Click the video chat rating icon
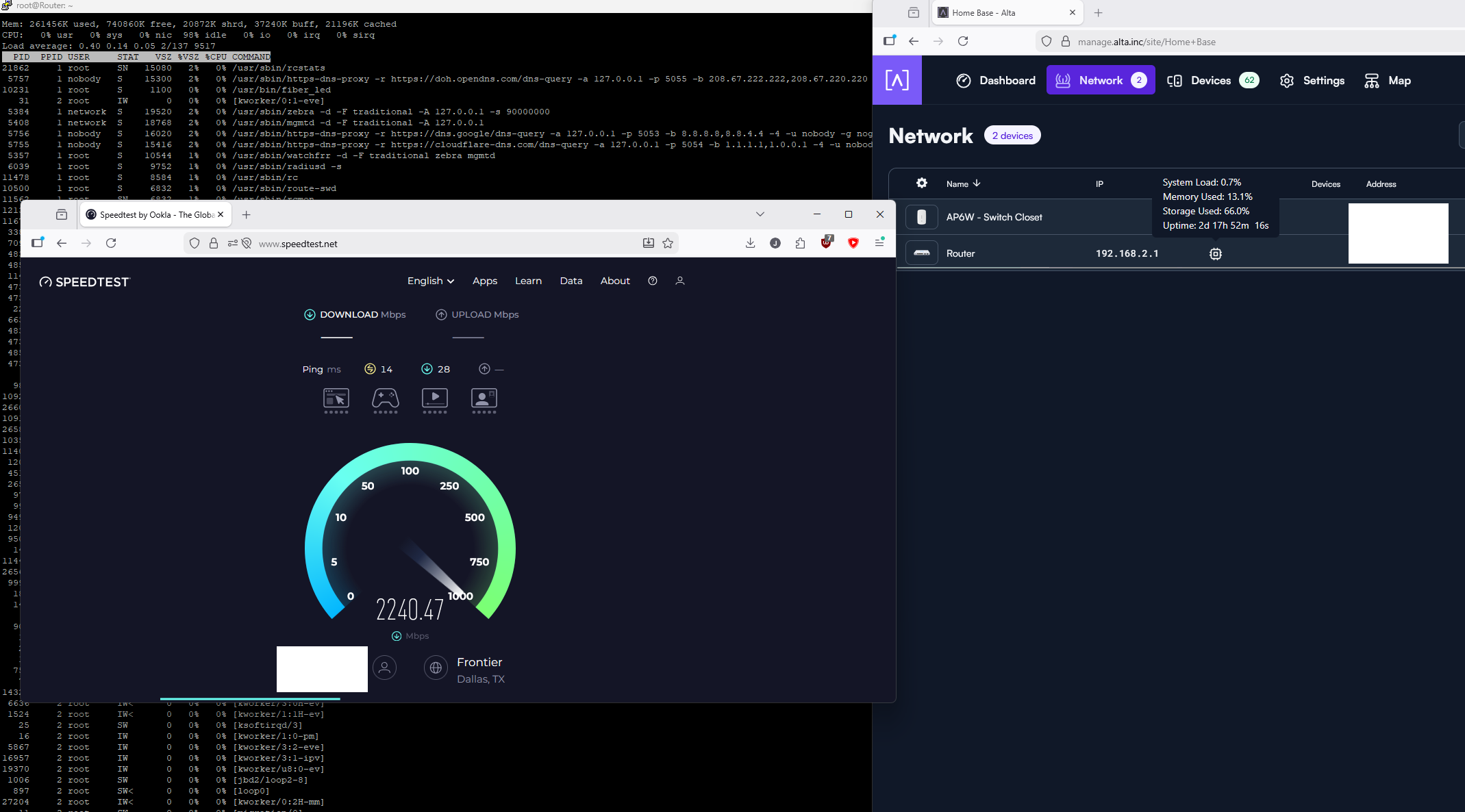This screenshot has height=812, width=1465. click(x=484, y=398)
